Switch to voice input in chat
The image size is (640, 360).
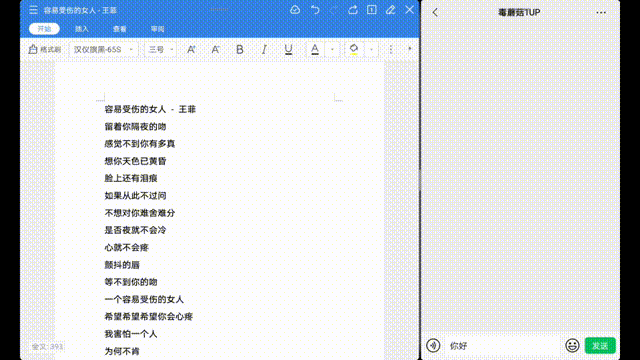coord(433,346)
